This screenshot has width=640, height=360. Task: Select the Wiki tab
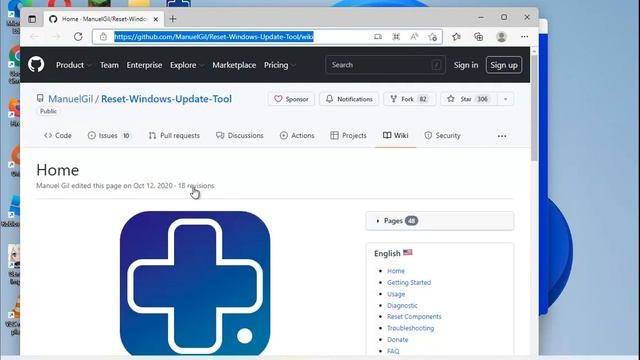(x=396, y=136)
